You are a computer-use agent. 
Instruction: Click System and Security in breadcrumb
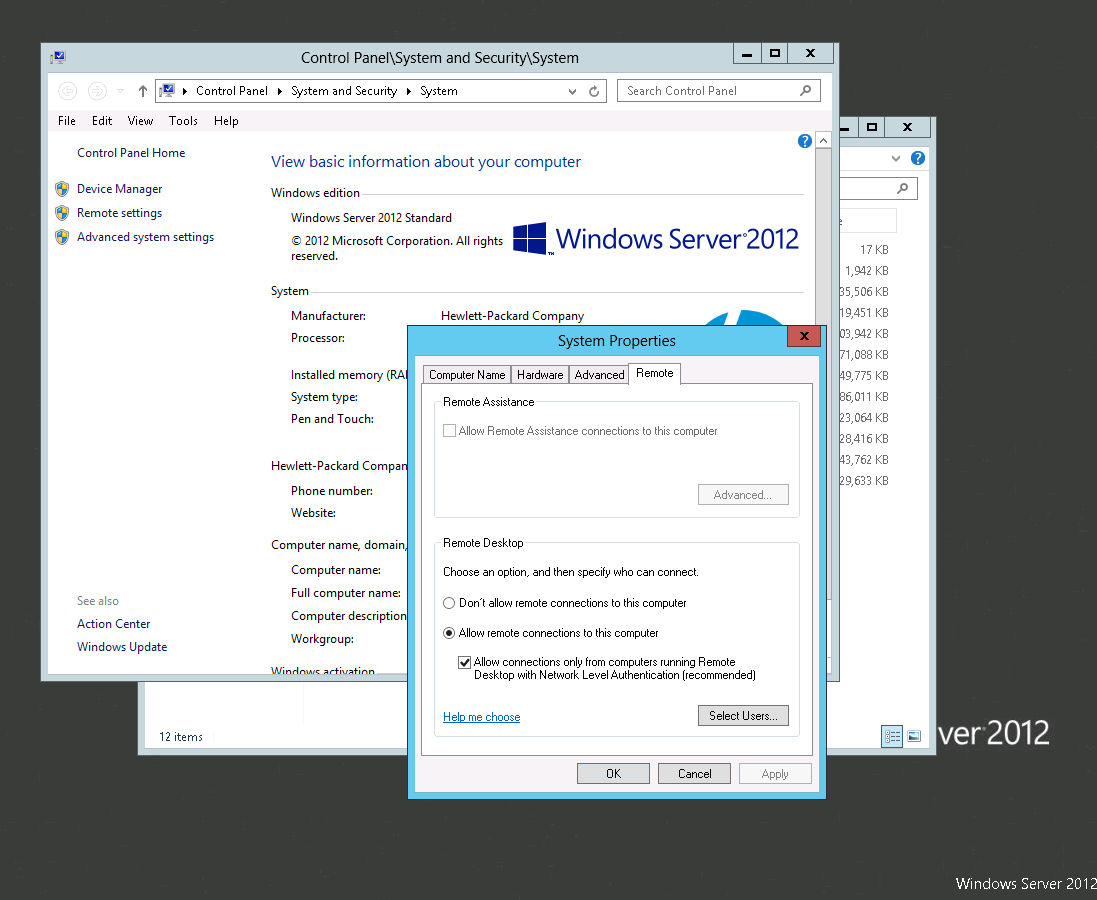[x=344, y=91]
